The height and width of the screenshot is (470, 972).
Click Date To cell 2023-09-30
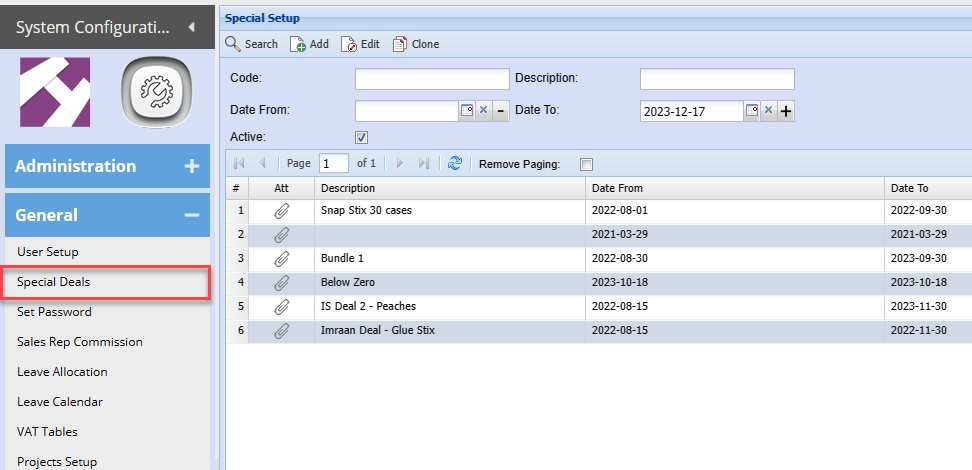click(928, 259)
